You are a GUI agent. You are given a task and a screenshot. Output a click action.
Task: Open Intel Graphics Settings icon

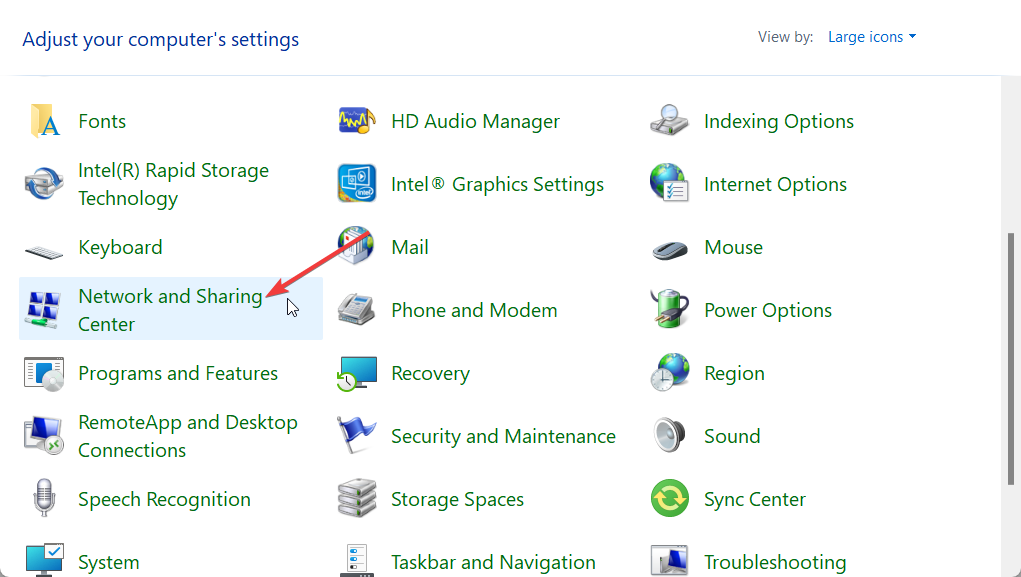357,184
